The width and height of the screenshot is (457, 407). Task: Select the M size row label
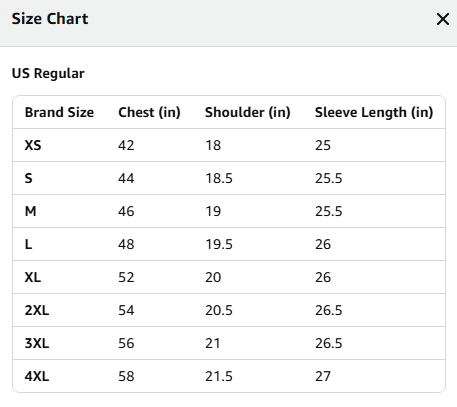(30, 211)
